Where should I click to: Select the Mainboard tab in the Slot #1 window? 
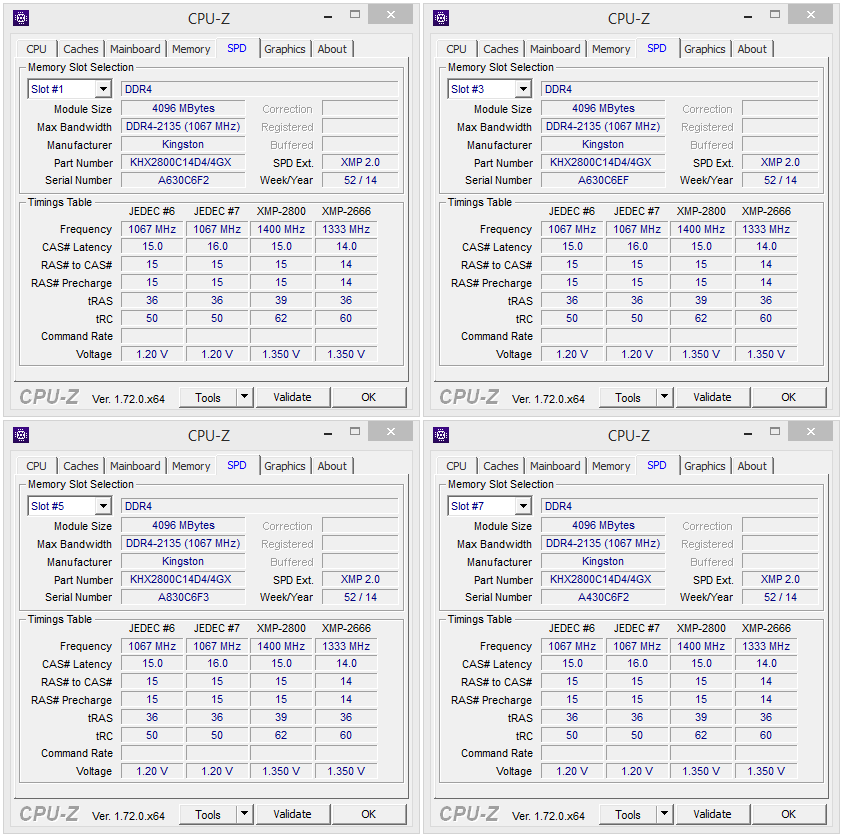[x=135, y=49]
